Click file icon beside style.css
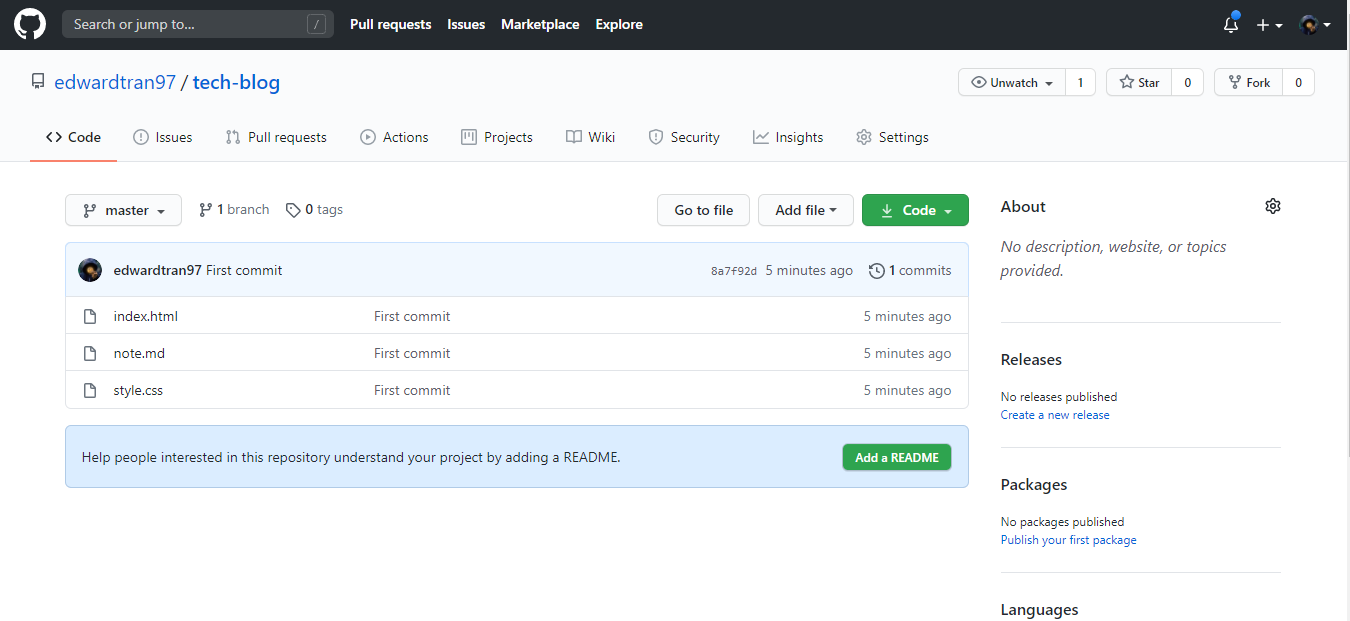The width and height of the screenshot is (1350, 621). (90, 390)
